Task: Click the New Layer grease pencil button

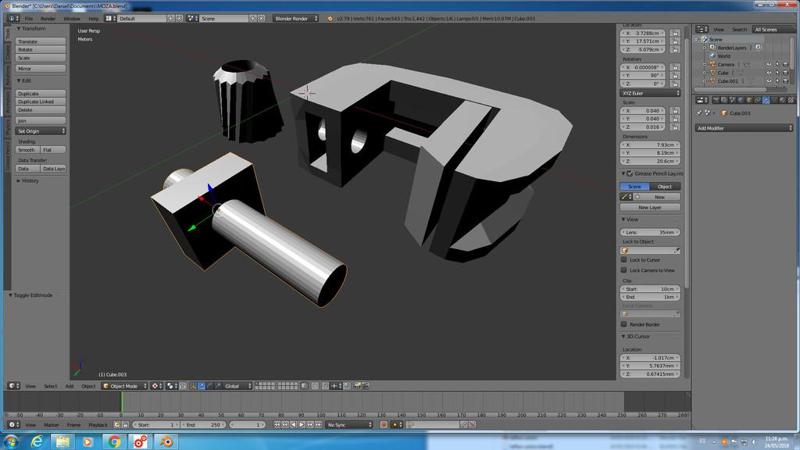Action: 650,208
